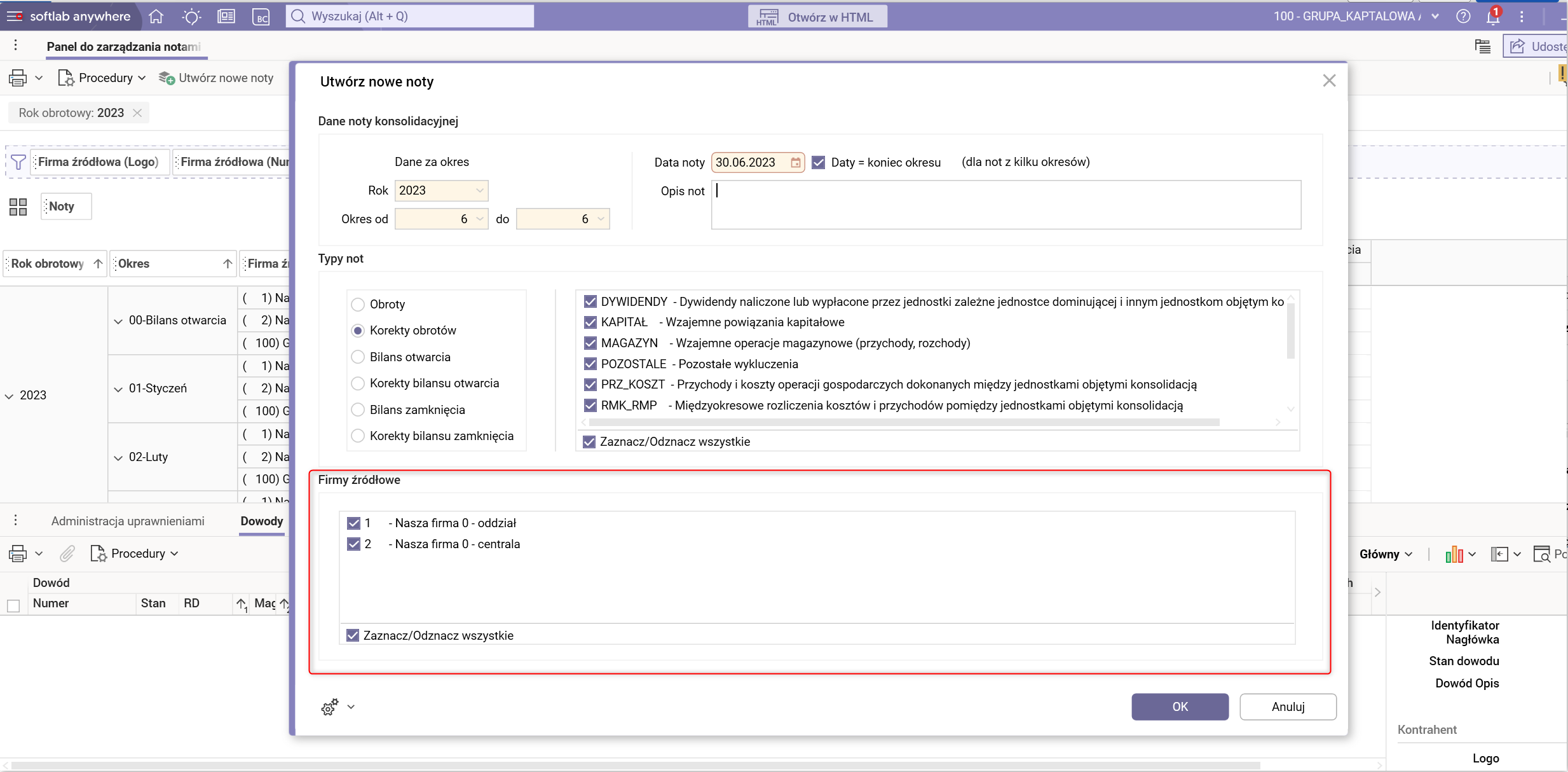The height and width of the screenshot is (772, 1568).
Task: Open the Główny view dropdown
Action: (1386, 555)
